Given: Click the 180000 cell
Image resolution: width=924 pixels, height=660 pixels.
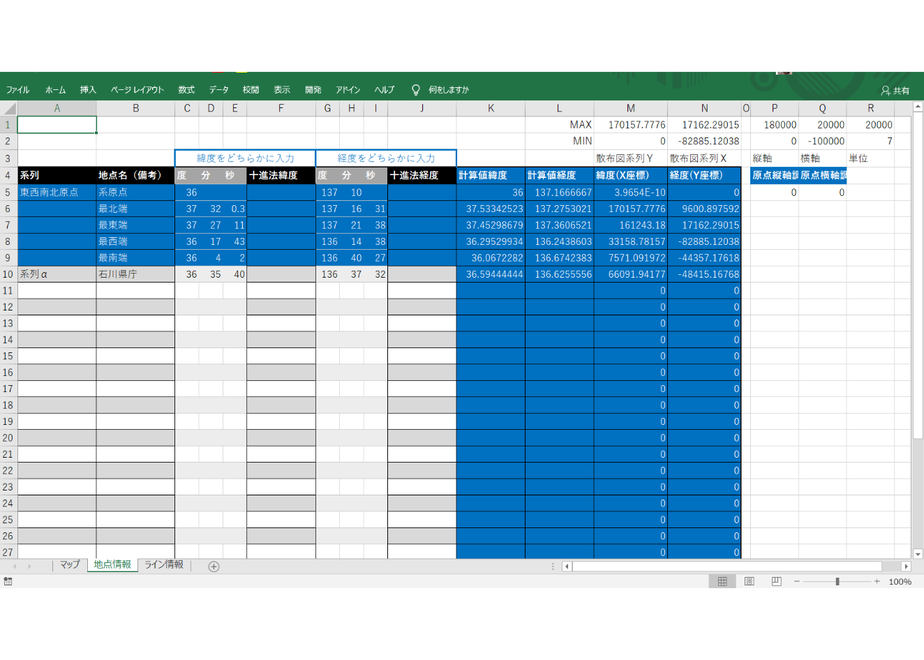Looking at the screenshot, I should [x=774, y=125].
